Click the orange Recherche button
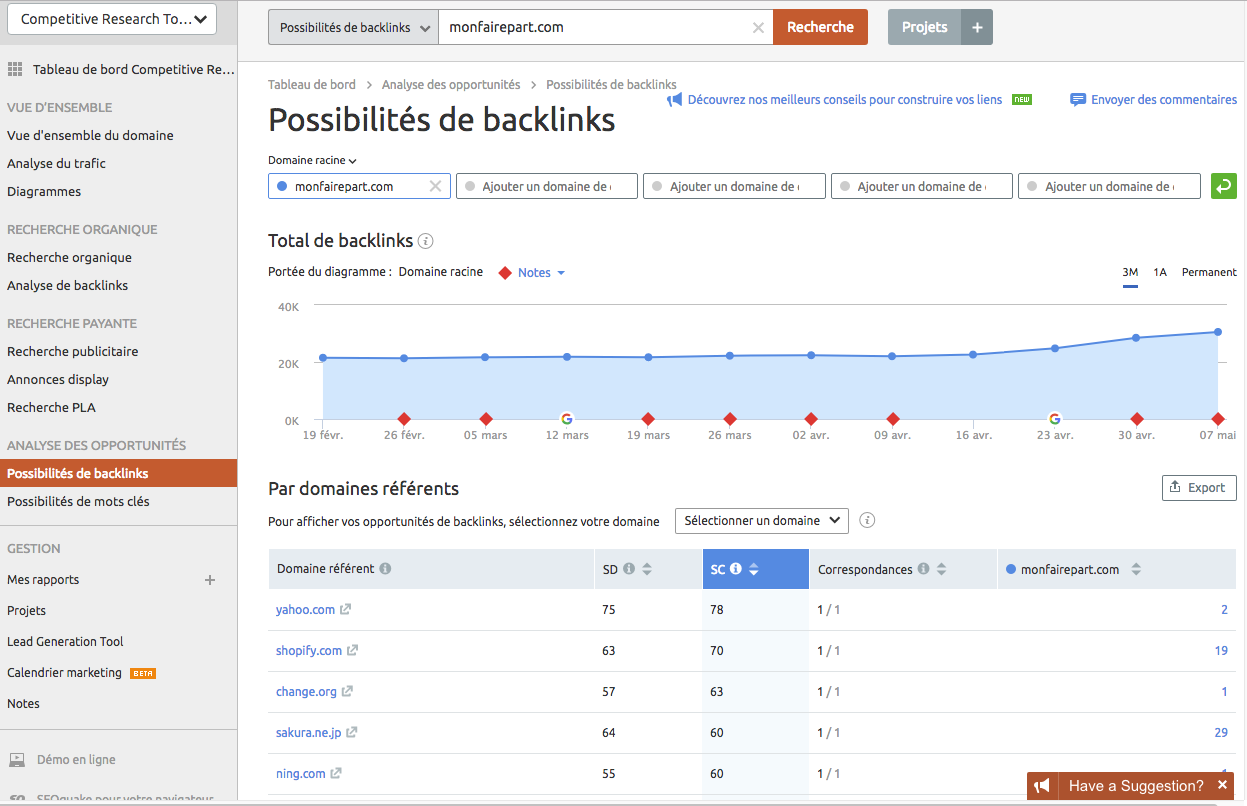 click(820, 28)
